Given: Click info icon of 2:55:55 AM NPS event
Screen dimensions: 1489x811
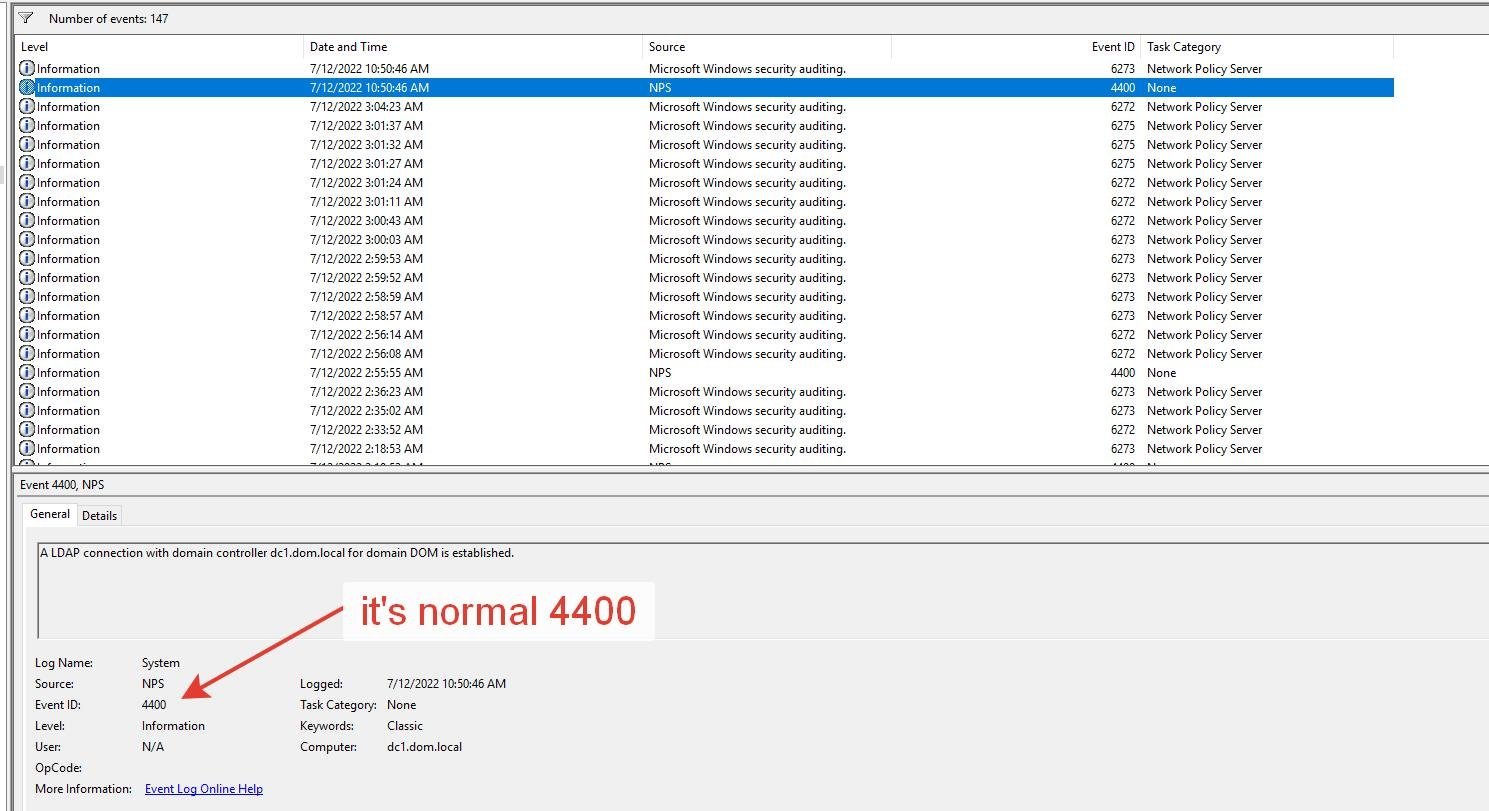Looking at the screenshot, I should (x=27, y=372).
